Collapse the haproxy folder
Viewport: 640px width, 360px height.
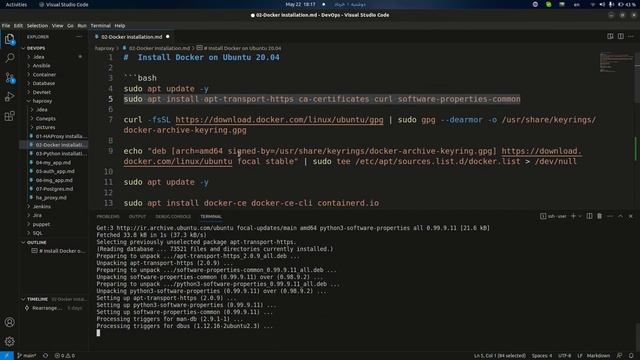tap(42, 101)
